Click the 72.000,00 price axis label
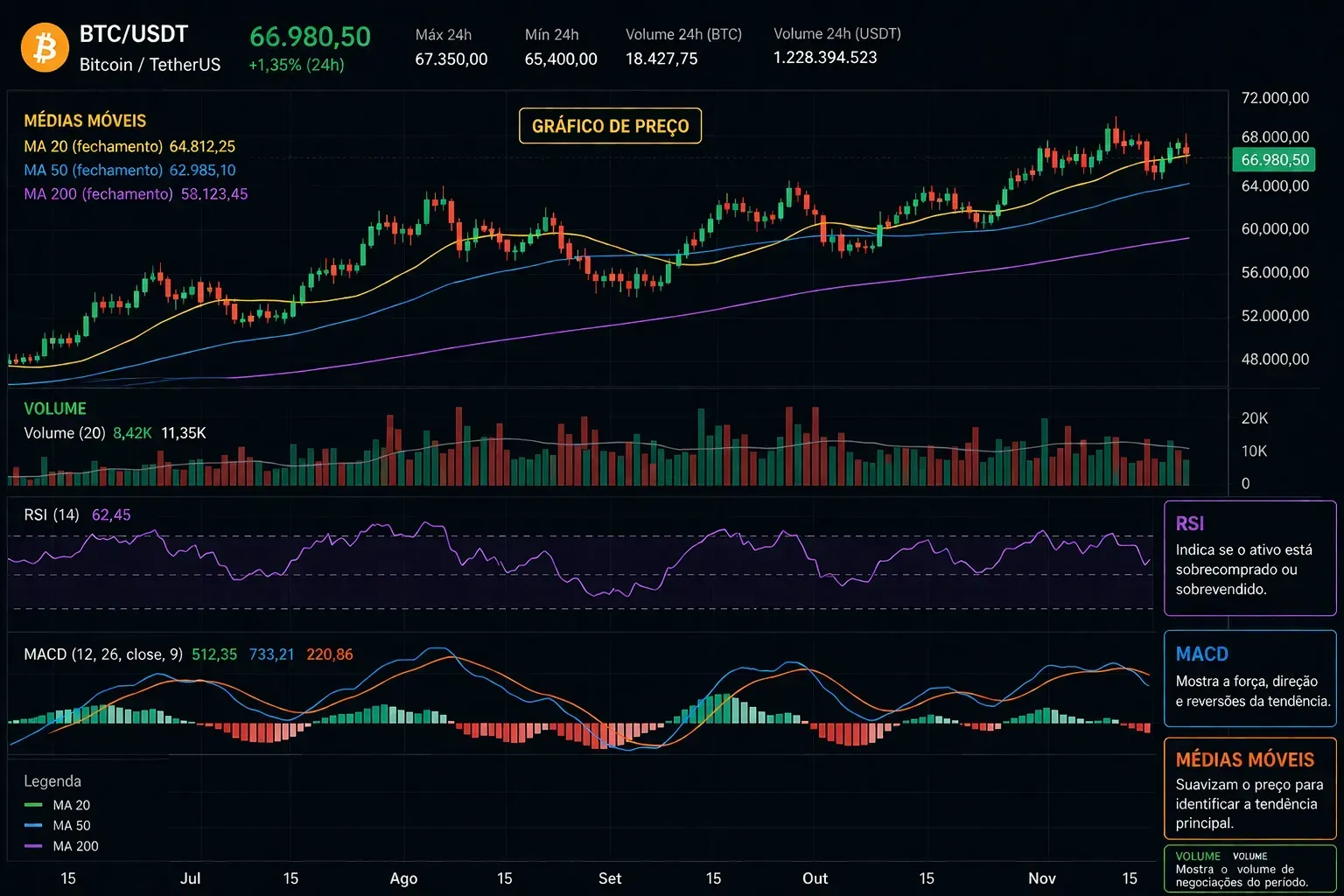Screen dimensions: 1344x896 [1275, 98]
